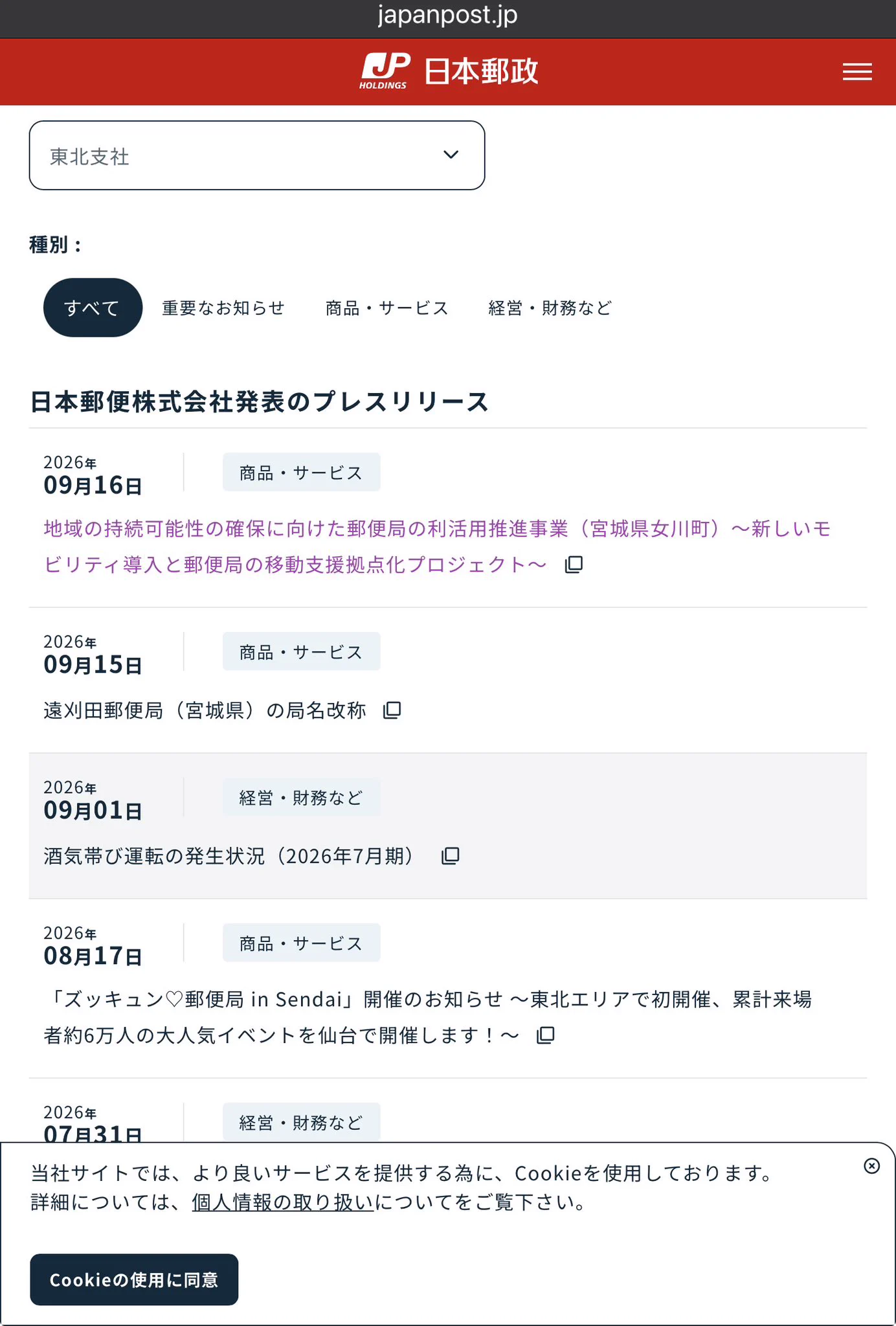Click new-window icon beside 遠刈田郵便局 release
896x1326 pixels.
tap(392, 710)
